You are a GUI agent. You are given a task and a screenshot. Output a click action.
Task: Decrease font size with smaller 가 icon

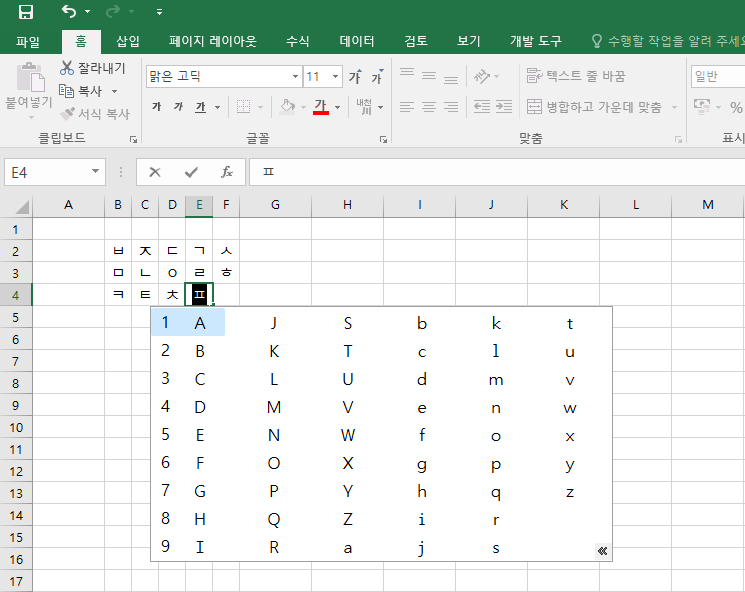tap(377, 76)
